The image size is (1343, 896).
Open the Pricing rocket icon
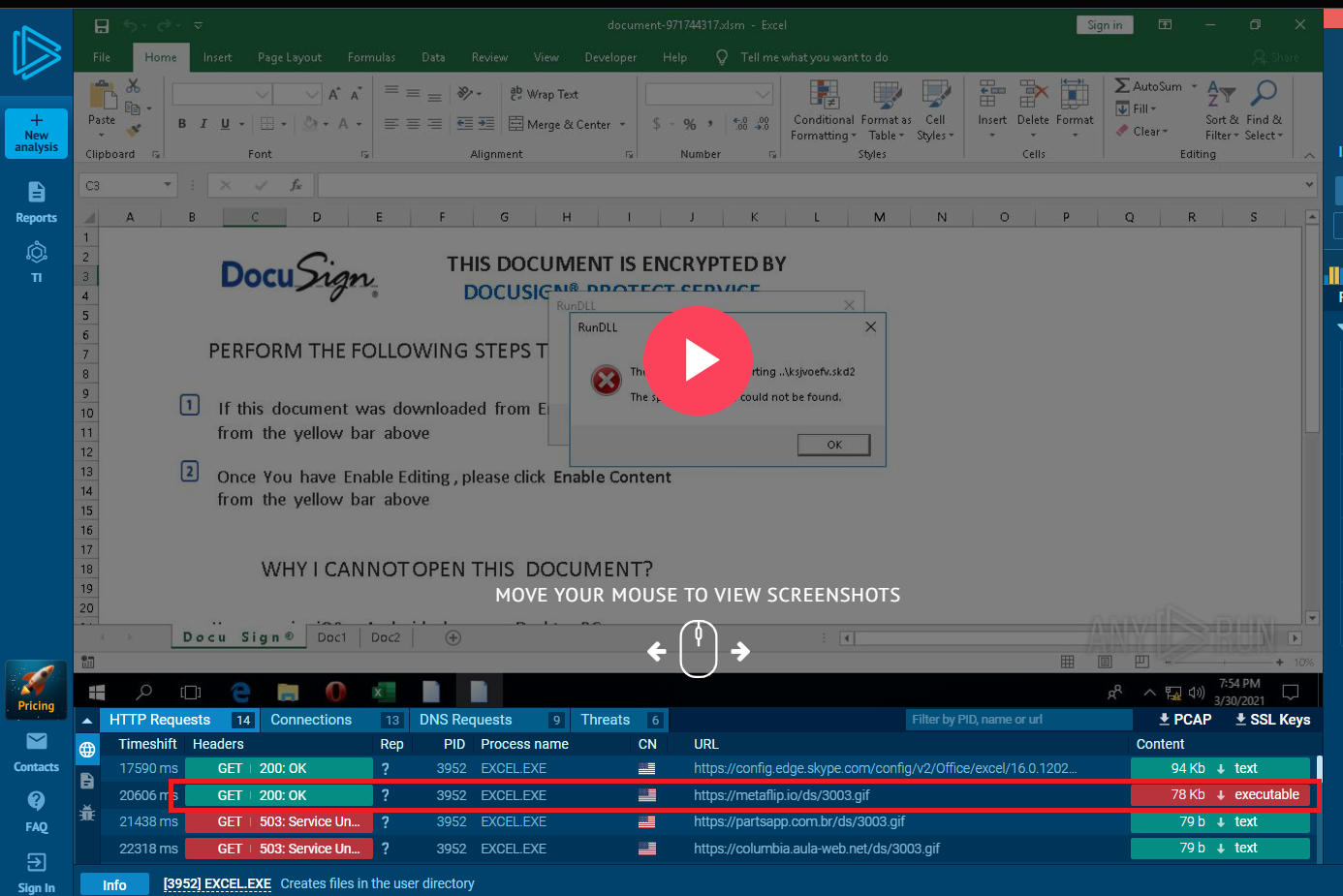click(x=36, y=689)
